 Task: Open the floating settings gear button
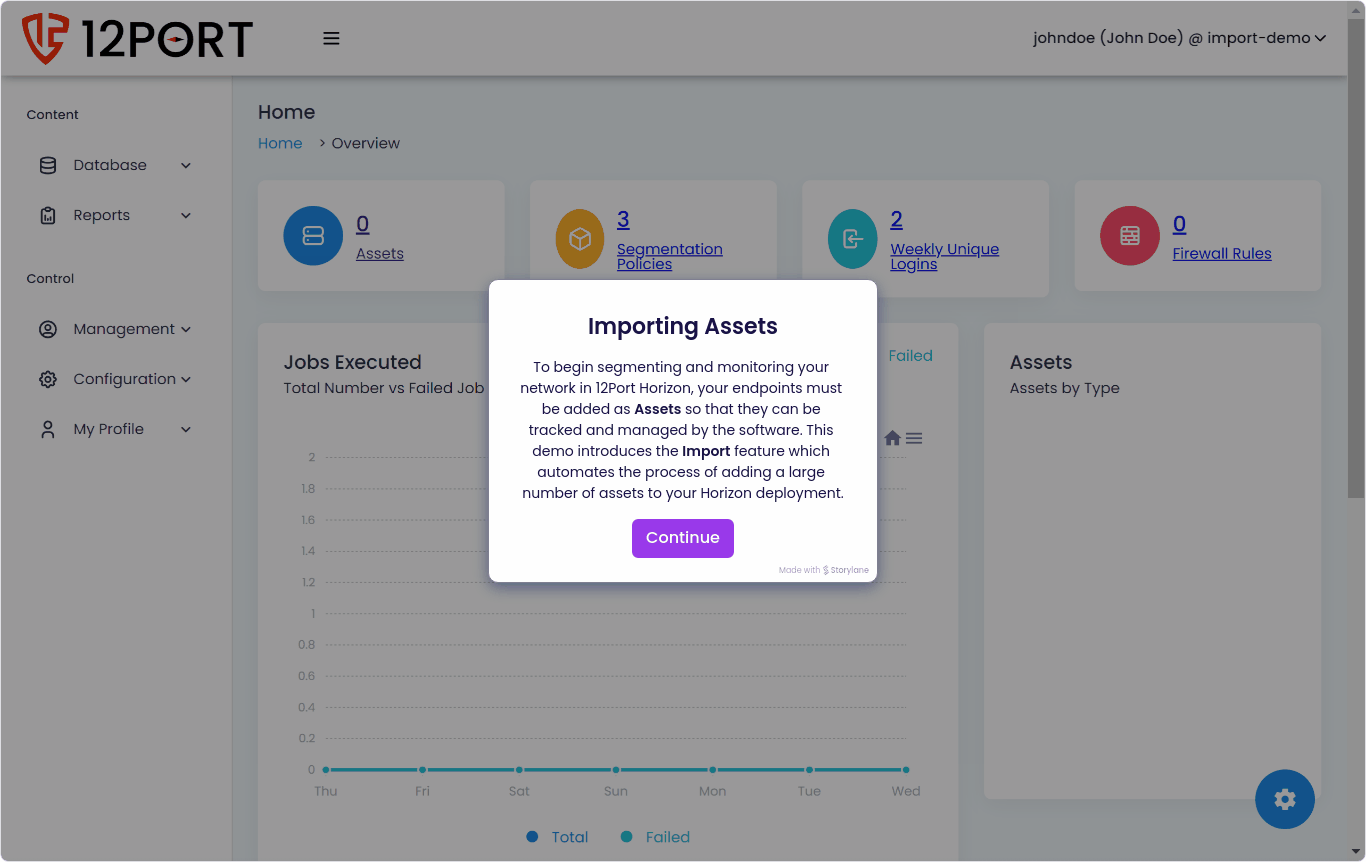click(x=1284, y=799)
